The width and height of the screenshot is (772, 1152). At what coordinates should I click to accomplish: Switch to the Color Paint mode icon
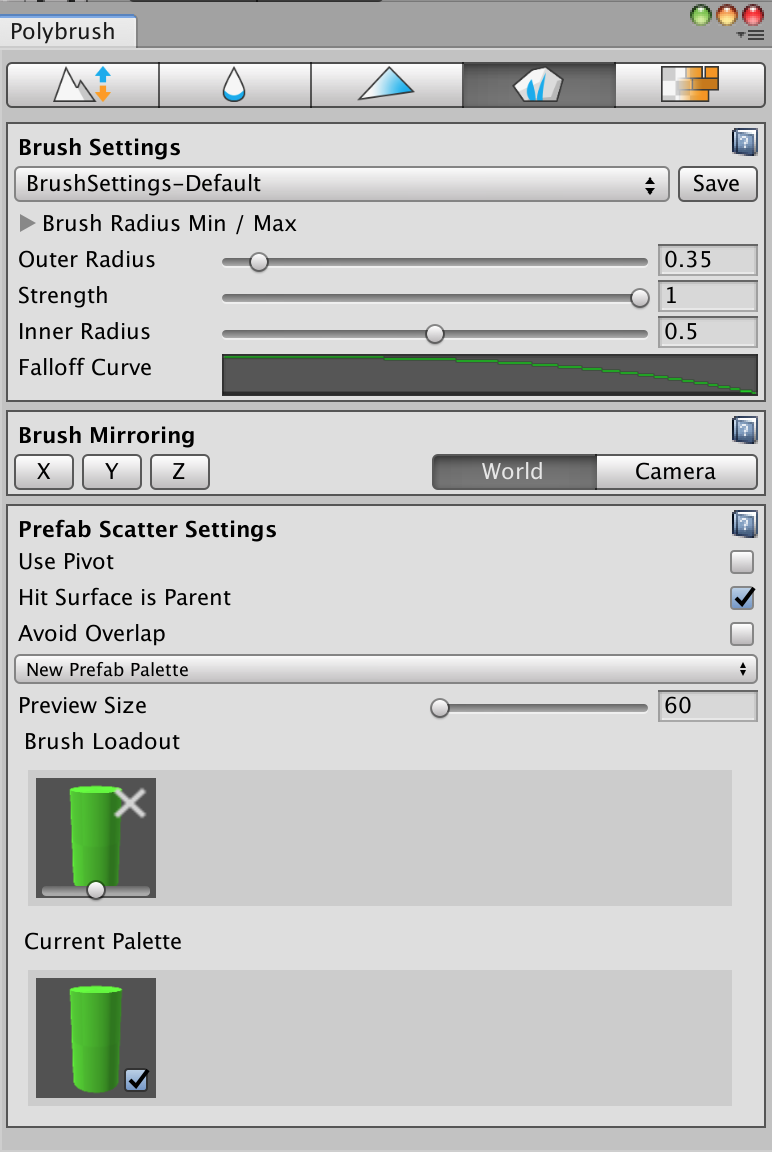[386, 85]
